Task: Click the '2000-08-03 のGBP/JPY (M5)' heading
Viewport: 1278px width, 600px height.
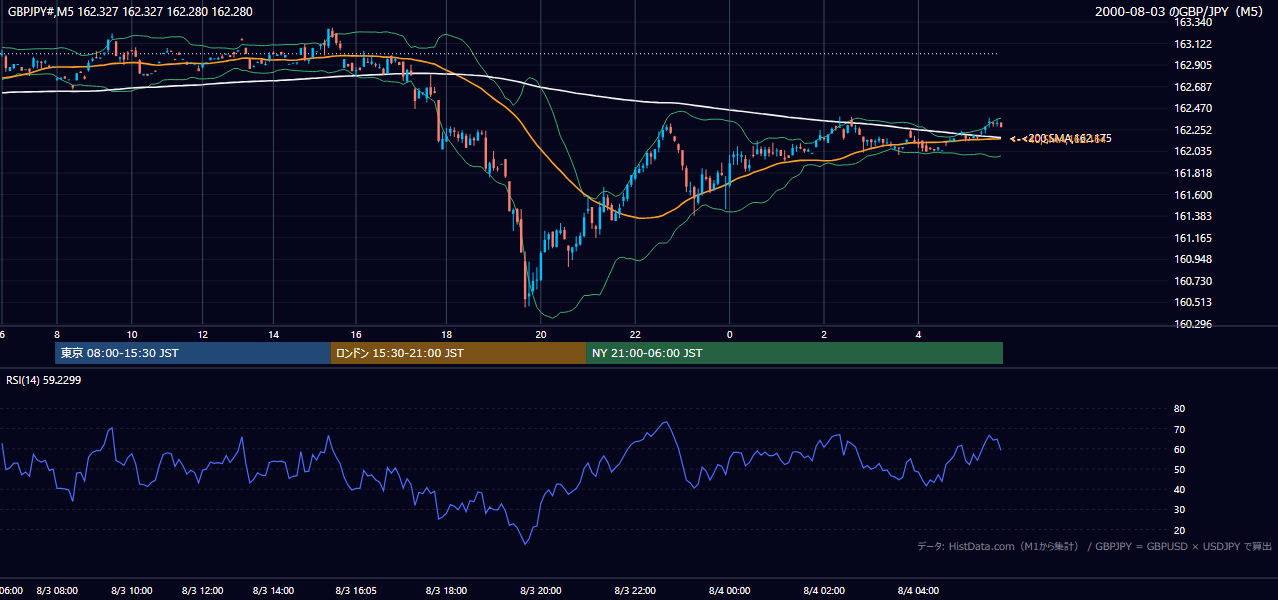Action: pos(1180,12)
